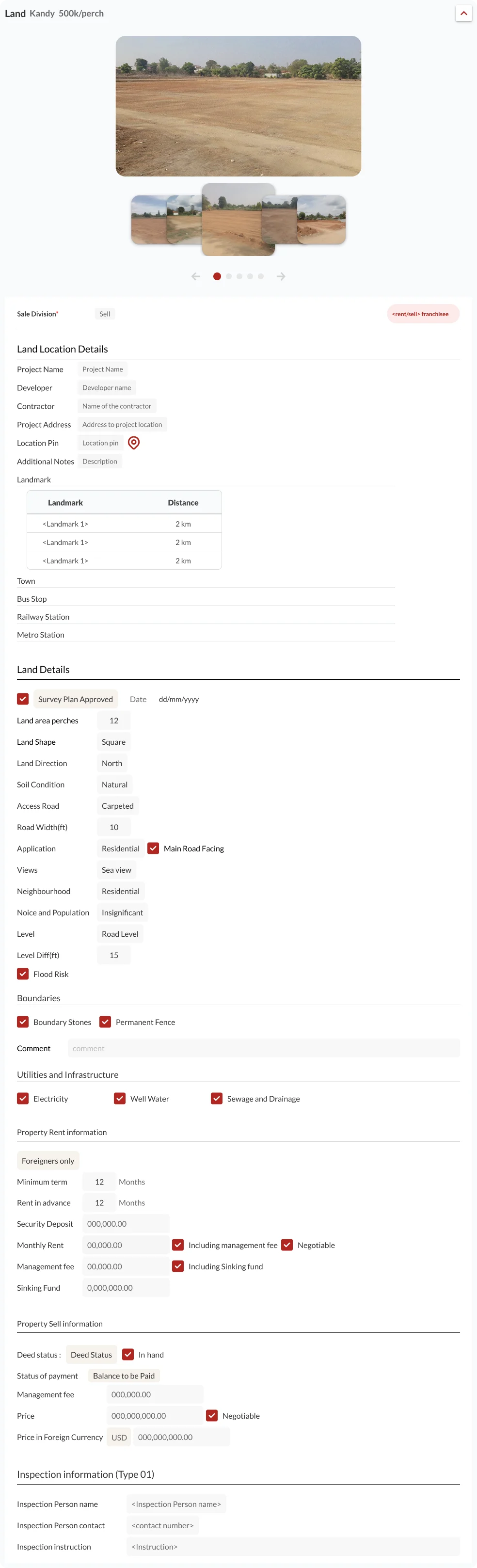
Task: Click the Project Name field
Action: click(103, 369)
